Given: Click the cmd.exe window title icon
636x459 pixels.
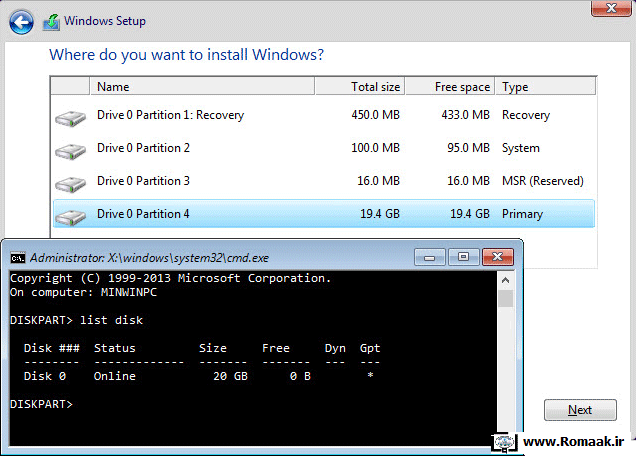Looking at the screenshot, I should (17, 258).
